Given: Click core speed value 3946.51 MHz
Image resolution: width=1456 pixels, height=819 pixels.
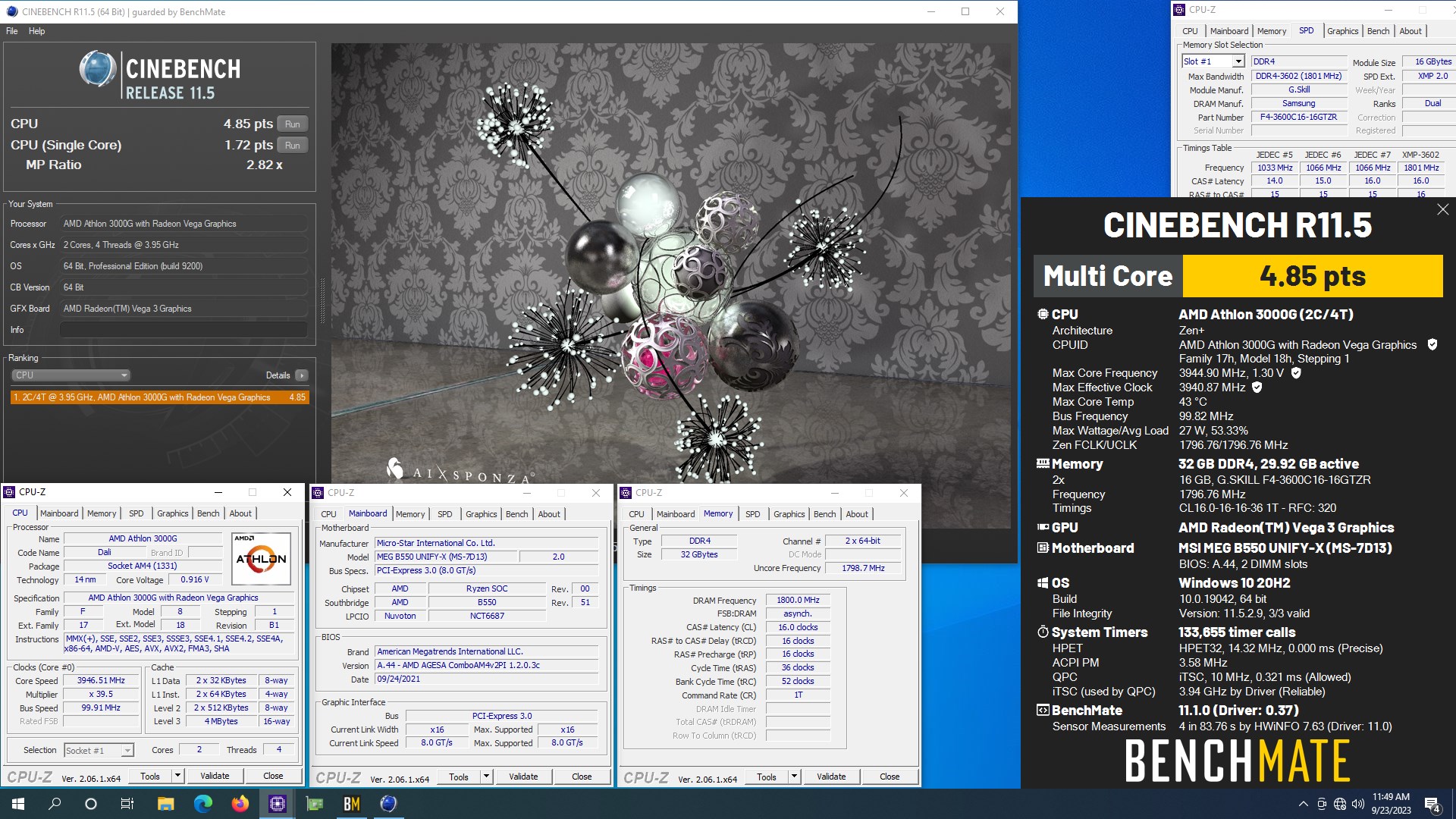Looking at the screenshot, I should coord(101,681).
